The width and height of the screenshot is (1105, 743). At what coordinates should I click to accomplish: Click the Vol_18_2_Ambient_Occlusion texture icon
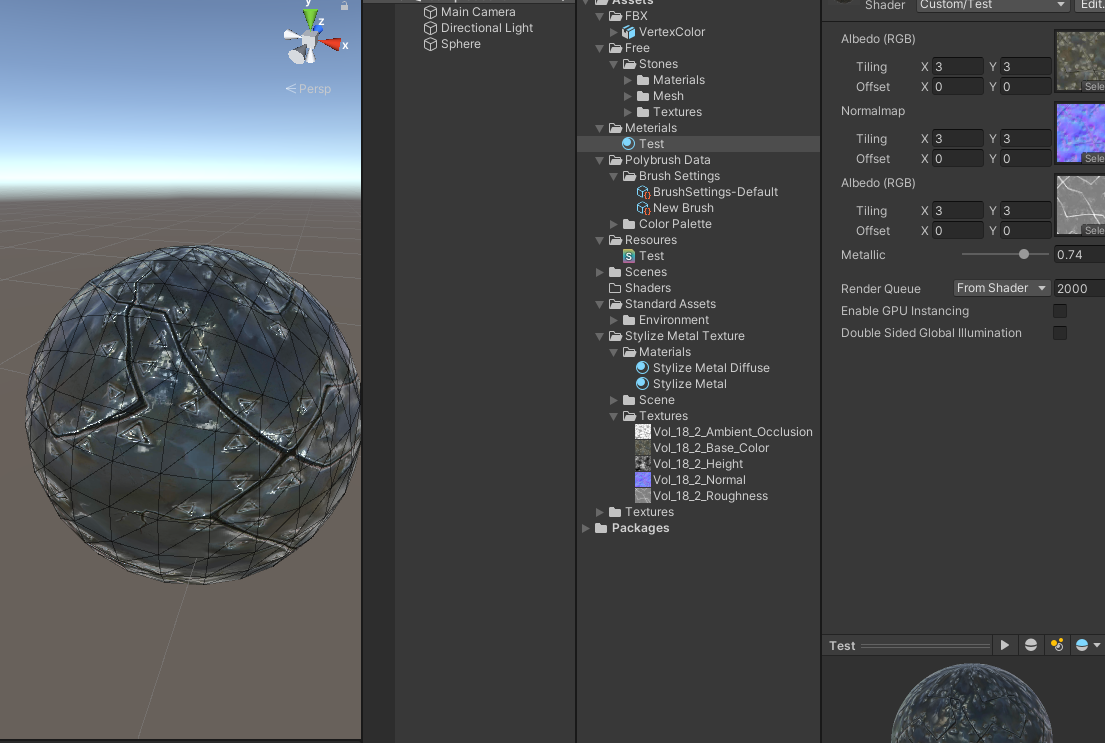pyautogui.click(x=643, y=431)
